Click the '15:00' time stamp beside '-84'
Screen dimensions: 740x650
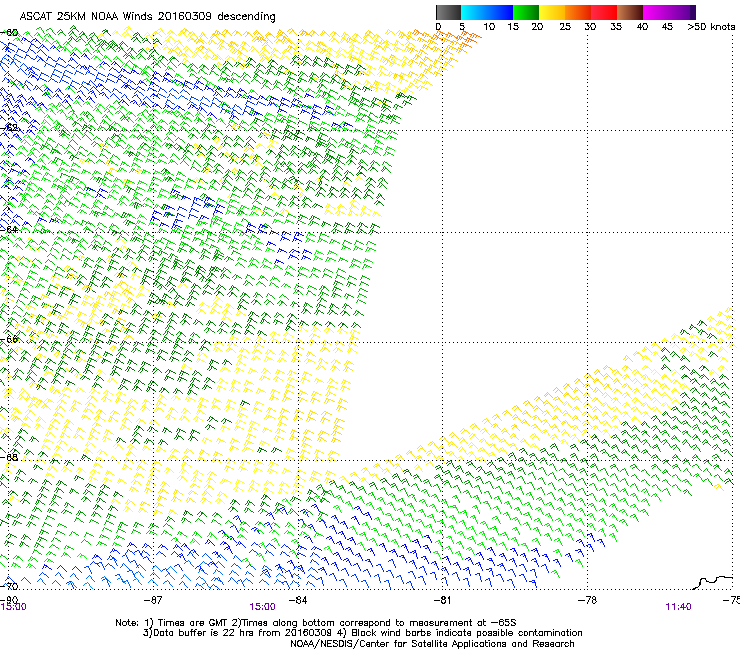point(262,607)
